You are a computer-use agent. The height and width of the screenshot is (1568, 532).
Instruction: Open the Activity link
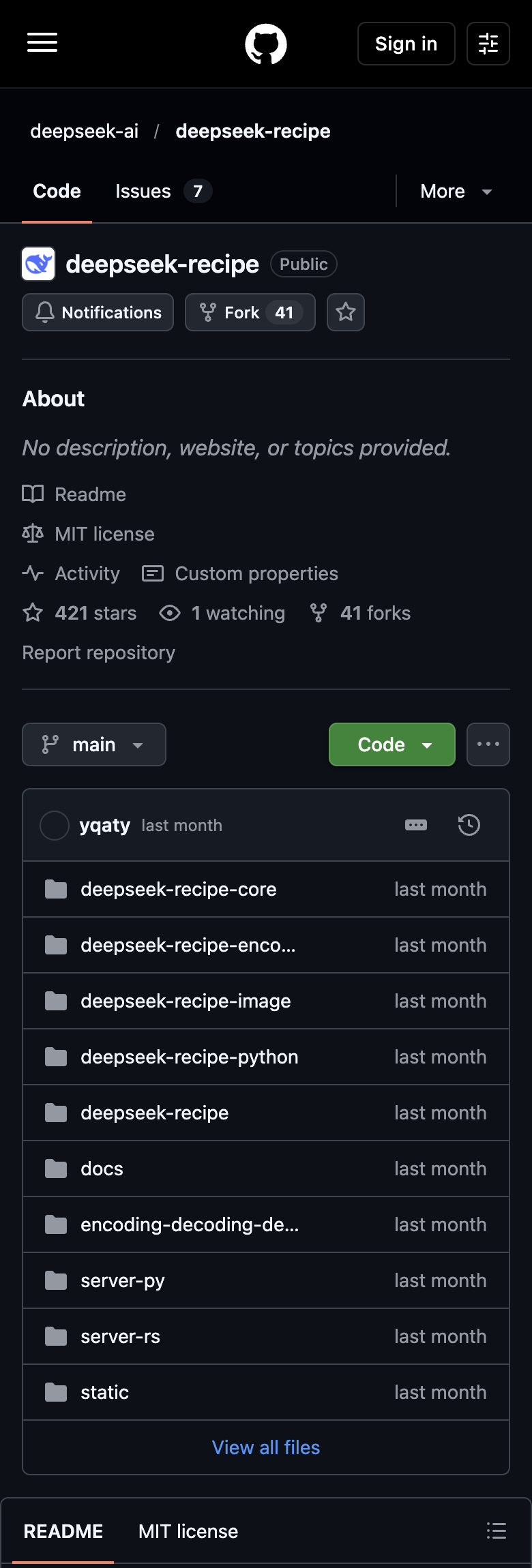click(71, 573)
